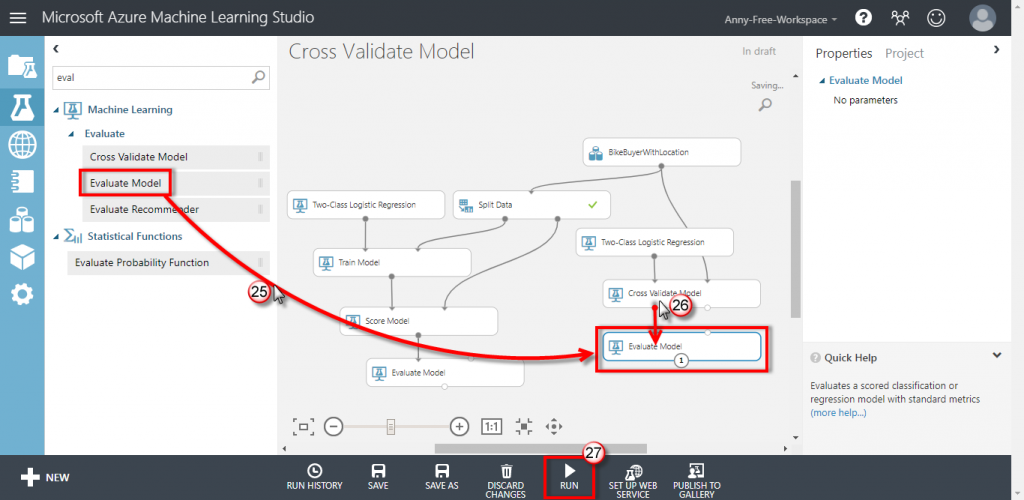Click the Cross Validate Model experiment title

click(381, 52)
